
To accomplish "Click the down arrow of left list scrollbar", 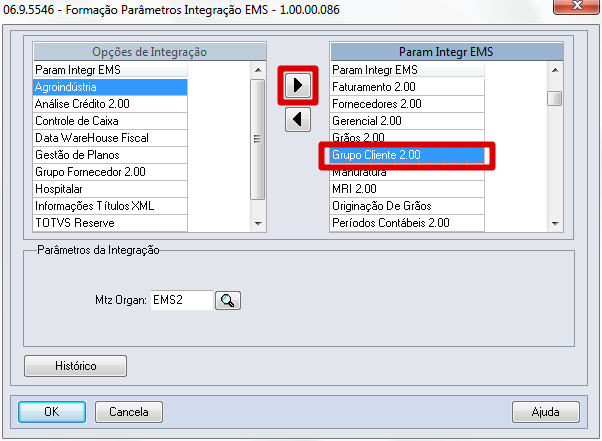I will tap(258, 223).
